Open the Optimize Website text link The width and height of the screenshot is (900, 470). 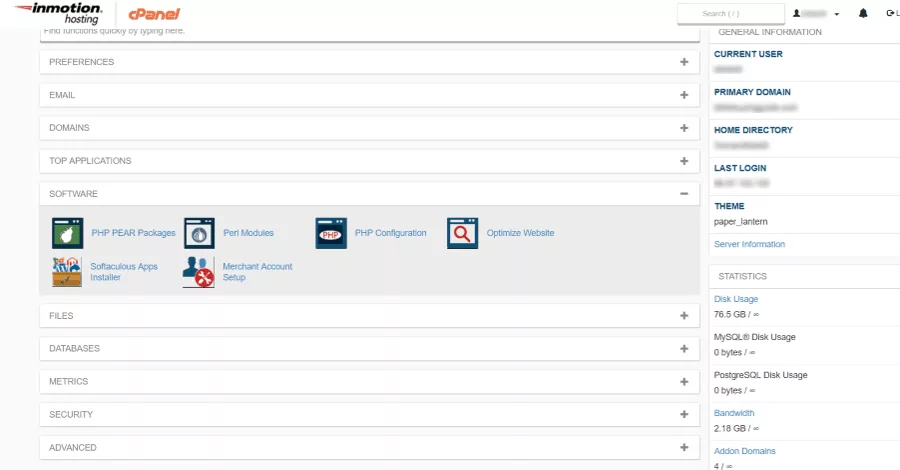tap(521, 233)
